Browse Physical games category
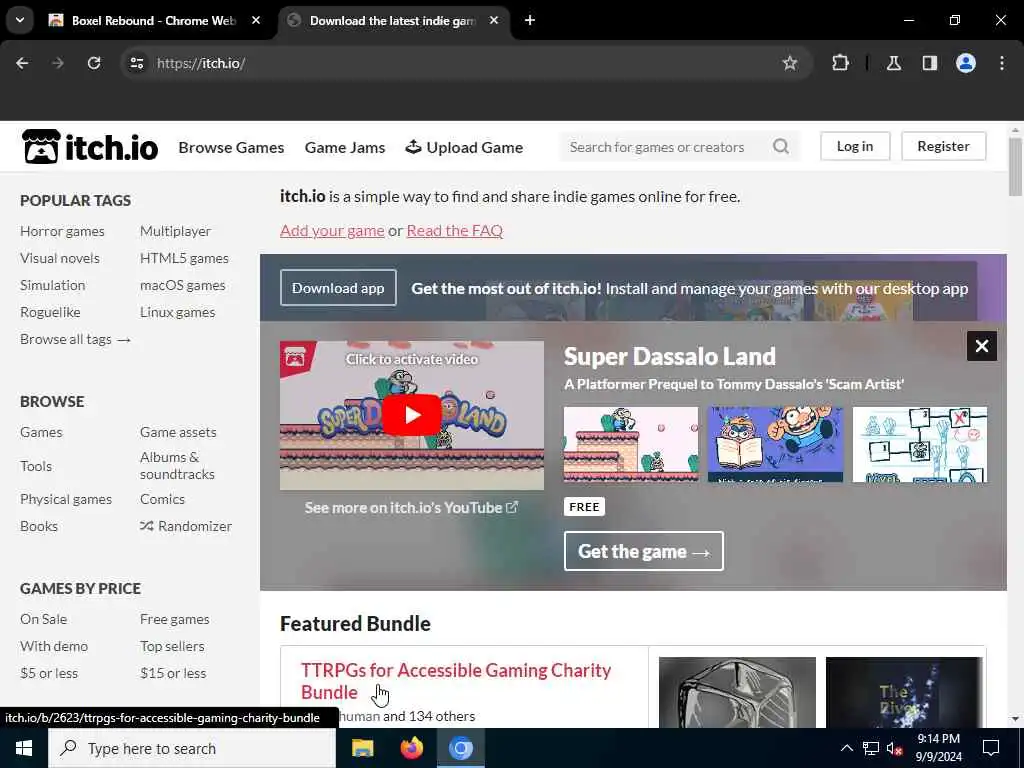This screenshot has height=768, width=1024. point(66,500)
